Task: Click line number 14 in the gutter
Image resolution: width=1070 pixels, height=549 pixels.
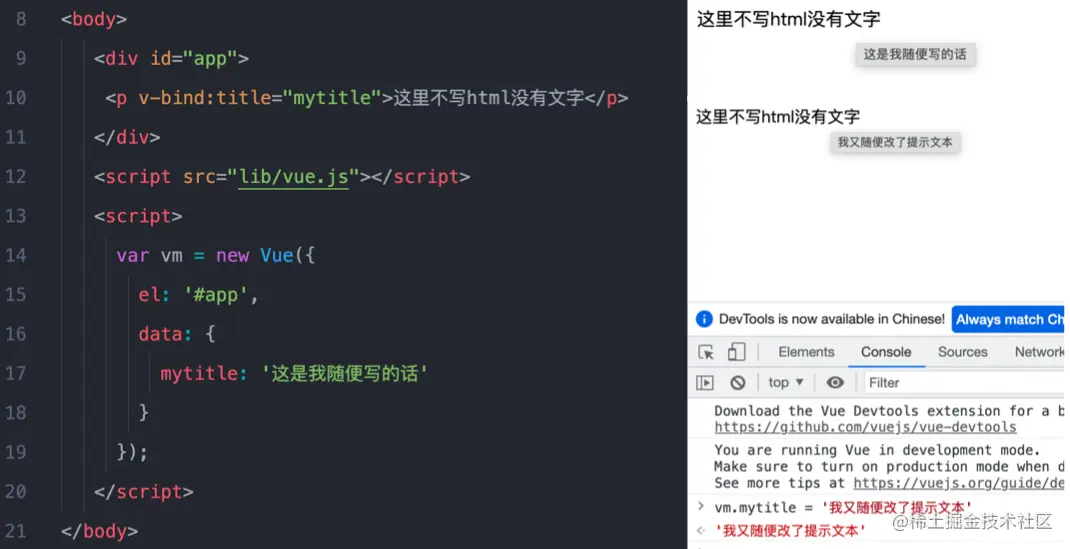Action: coord(16,255)
